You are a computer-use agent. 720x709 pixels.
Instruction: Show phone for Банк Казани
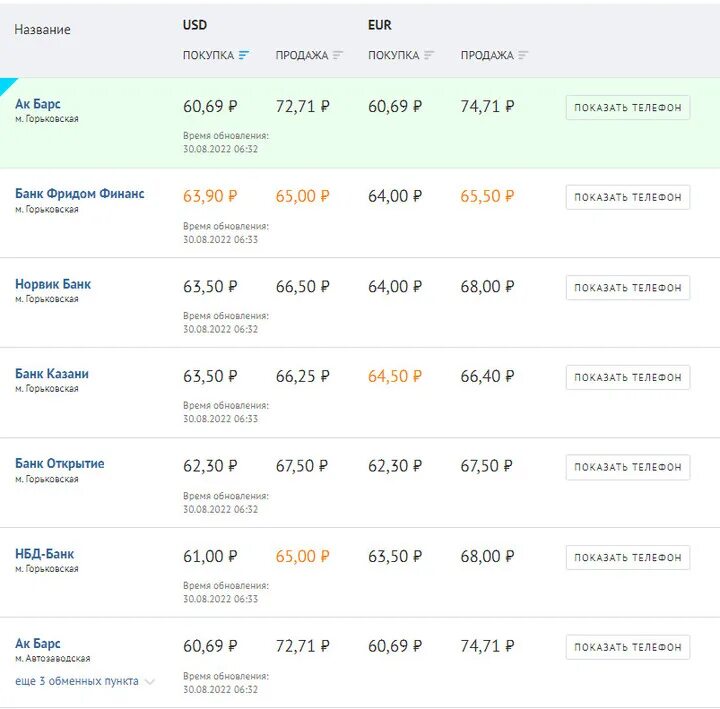(627, 378)
